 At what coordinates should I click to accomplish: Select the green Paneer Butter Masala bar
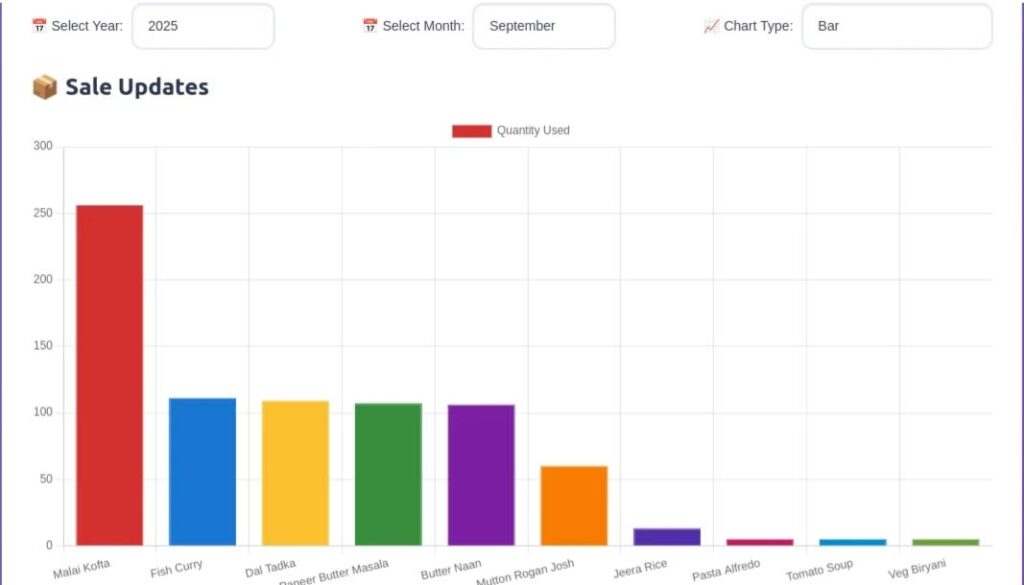pyautogui.click(x=388, y=474)
